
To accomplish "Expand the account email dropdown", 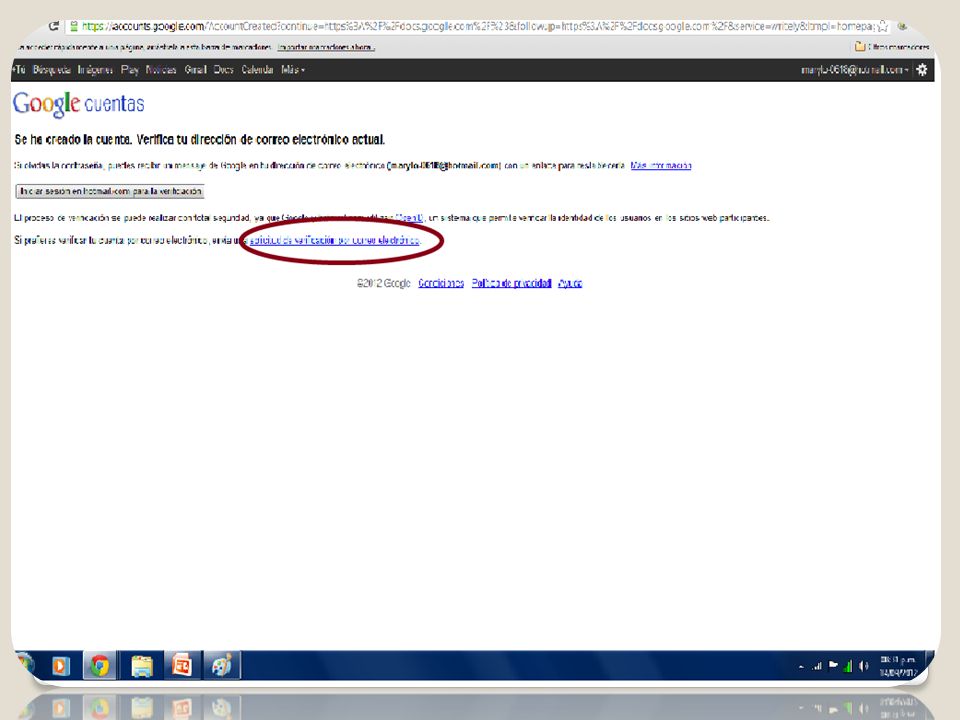I will pyautogui.click(x=855, y=70).
